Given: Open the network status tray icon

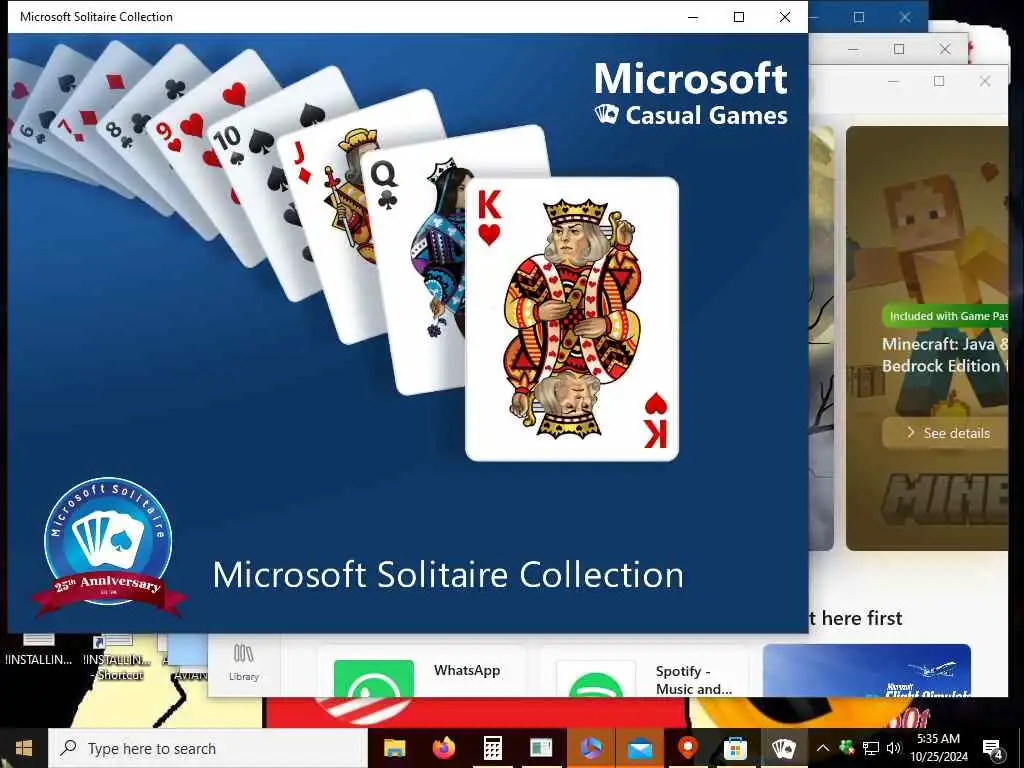Looking at the screenshot, I should click(x=871, y=748).
